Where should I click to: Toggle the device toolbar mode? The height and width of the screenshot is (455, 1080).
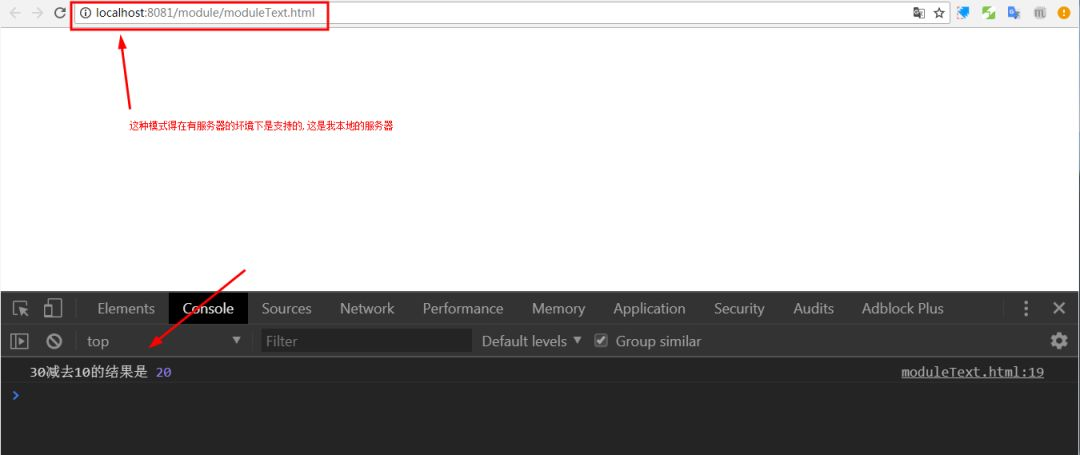coord(52,308)
